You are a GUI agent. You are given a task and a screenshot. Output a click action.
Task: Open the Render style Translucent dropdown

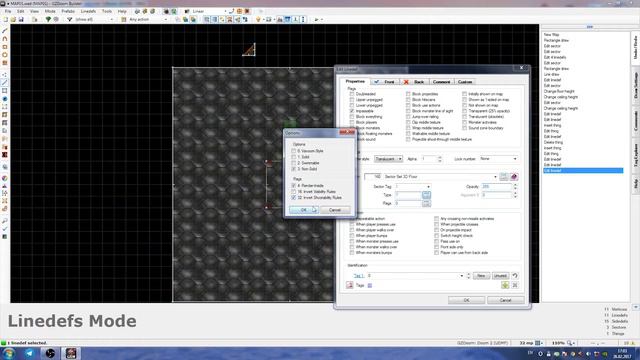click(389, 159)
